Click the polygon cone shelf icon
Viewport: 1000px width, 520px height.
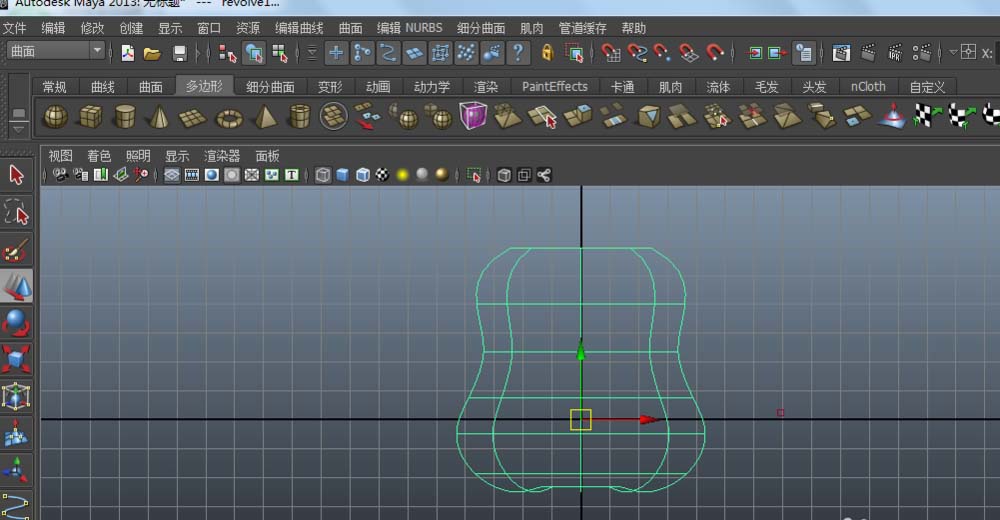point(158,118)
